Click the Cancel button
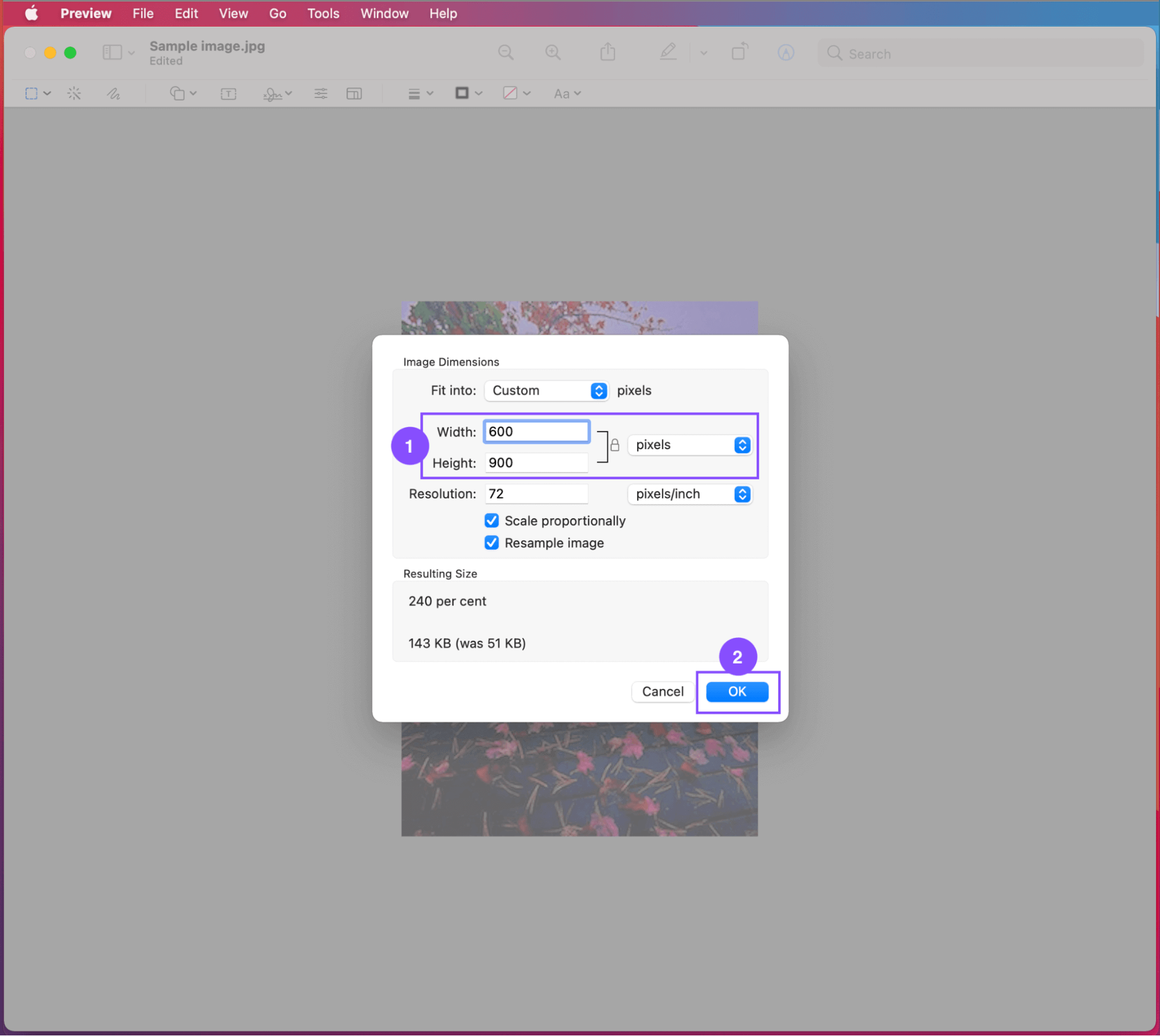Viewport: 1160px width, 1036px height. [662, 691]
